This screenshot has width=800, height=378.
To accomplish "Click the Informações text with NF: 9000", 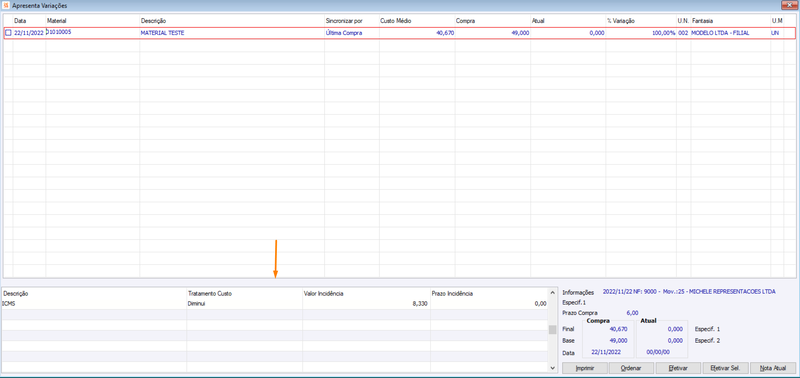I will tap(689, 292).
